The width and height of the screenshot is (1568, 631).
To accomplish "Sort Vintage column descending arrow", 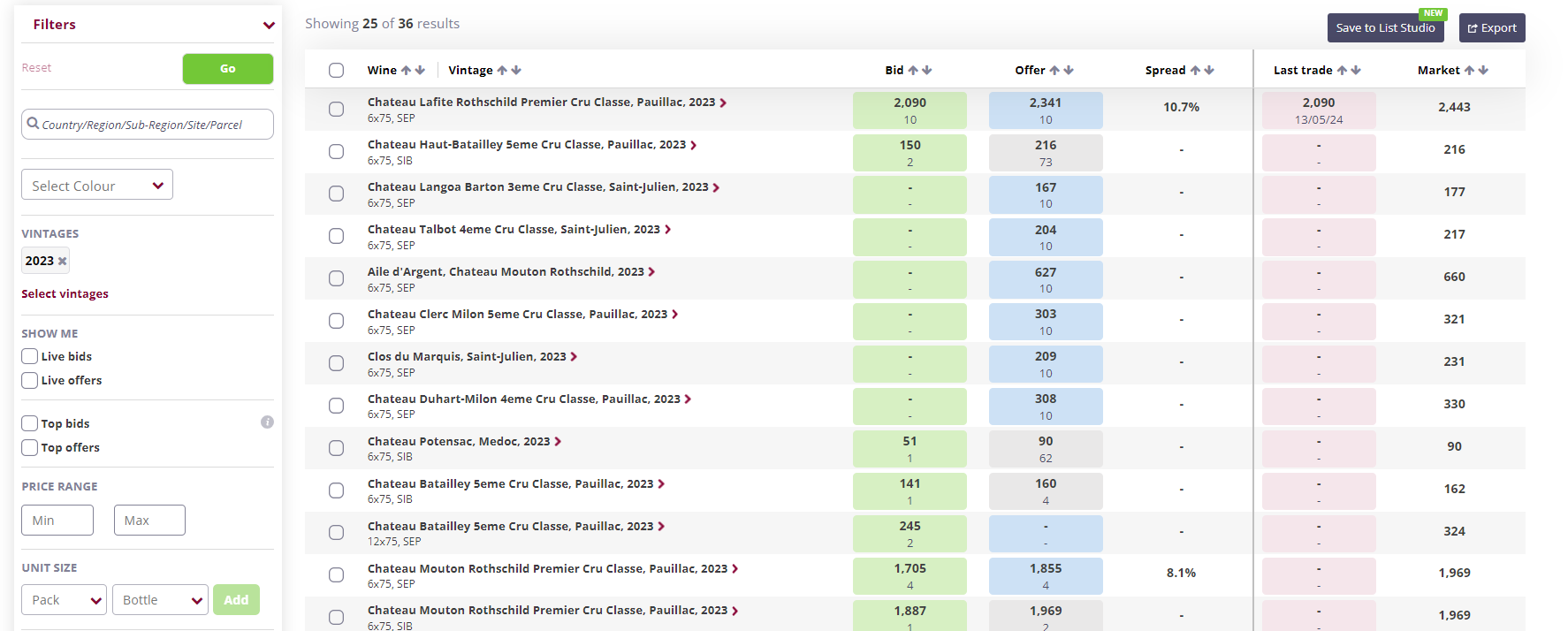I will [516, 70].
